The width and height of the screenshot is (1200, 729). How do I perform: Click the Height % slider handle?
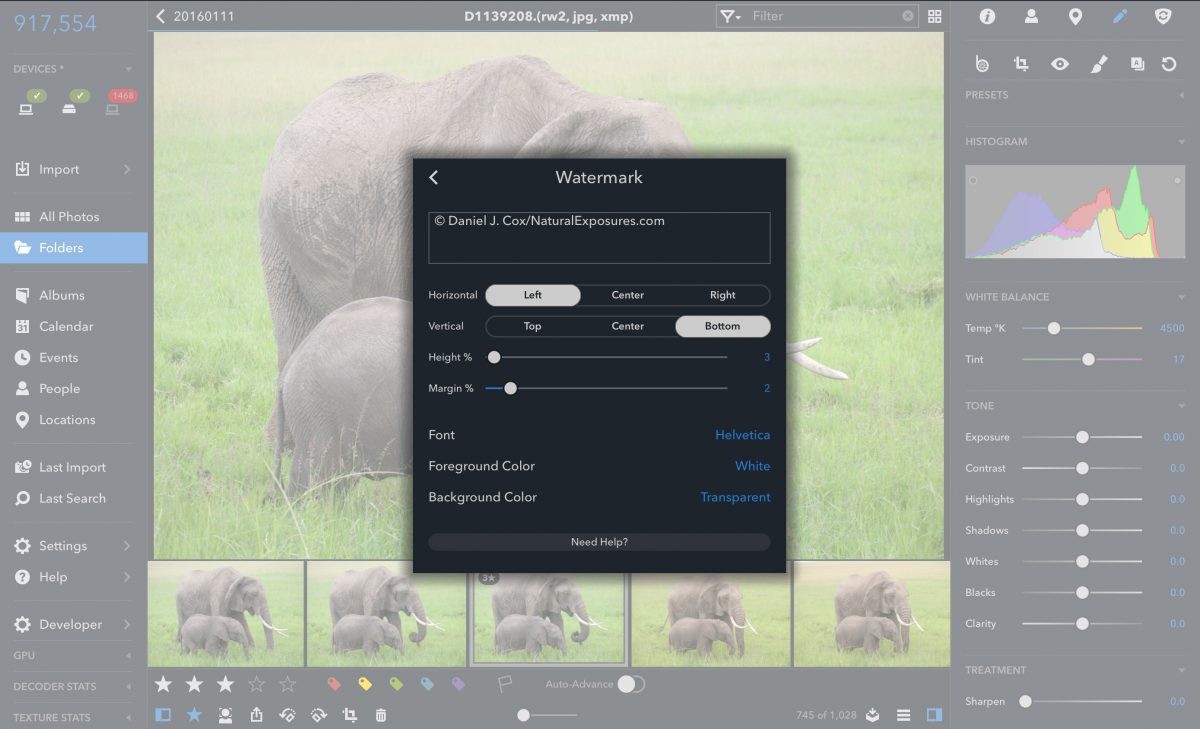(493, 357)
